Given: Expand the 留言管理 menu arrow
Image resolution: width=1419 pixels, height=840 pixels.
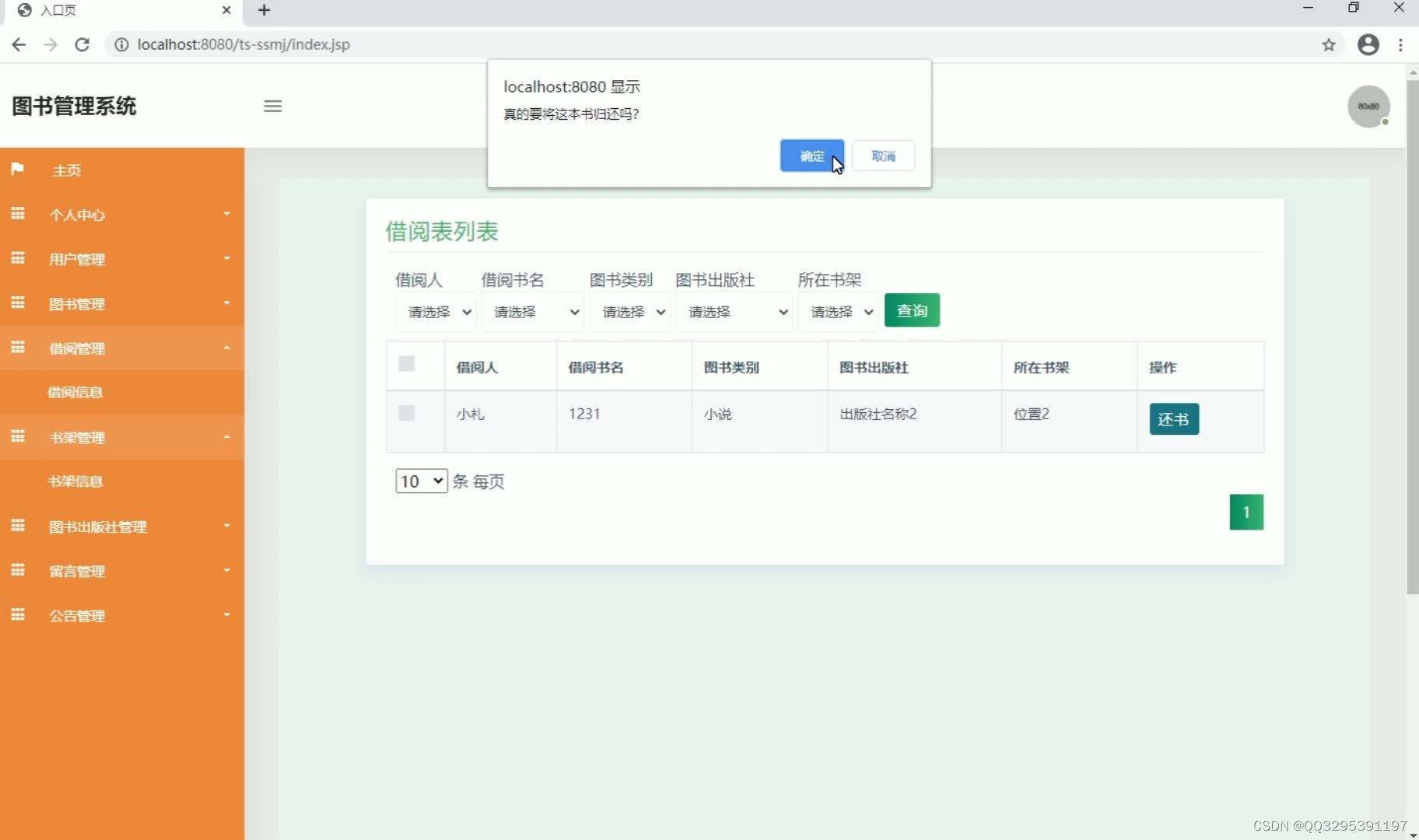Looking at the screenshot, I should (x=226, y=570).
